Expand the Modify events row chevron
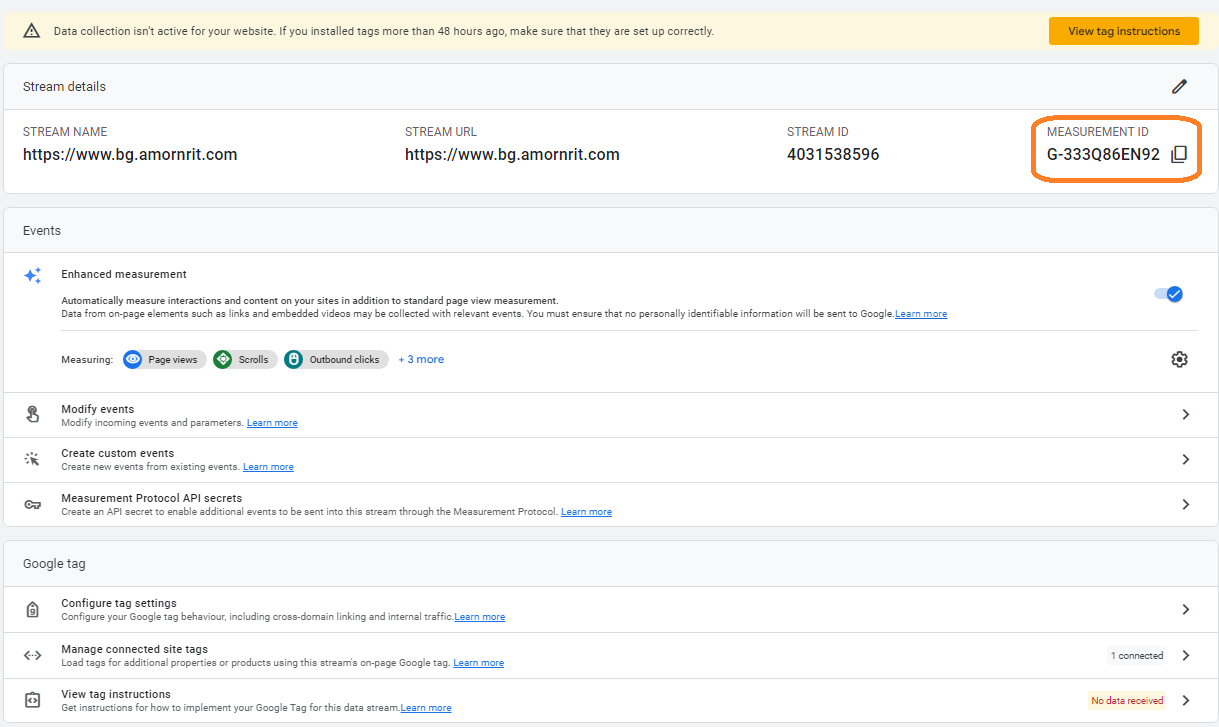1219x727 pixels. coord(1185,415)
